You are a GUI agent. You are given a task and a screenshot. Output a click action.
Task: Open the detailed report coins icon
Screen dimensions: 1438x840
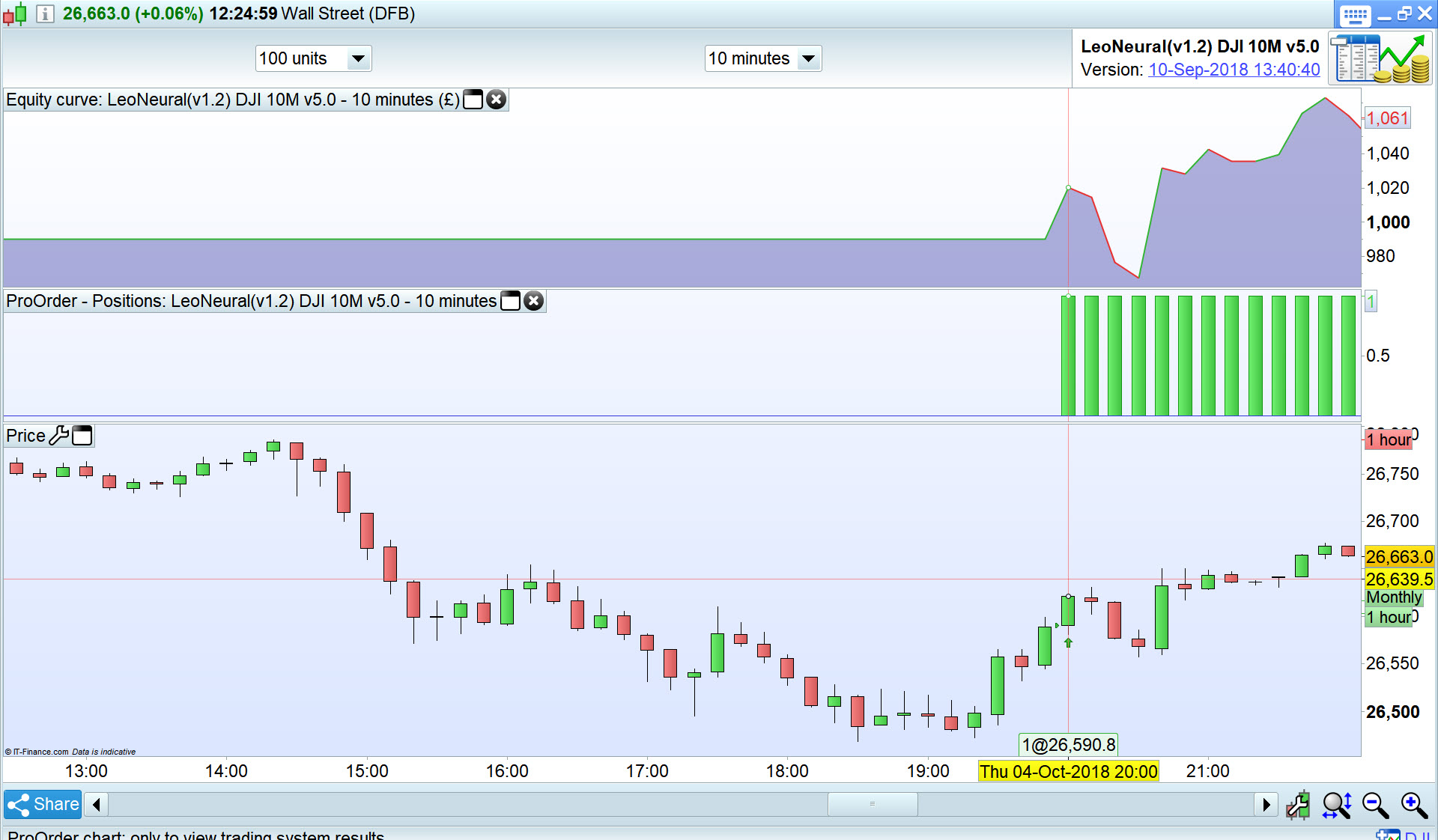pos(1380,58)
